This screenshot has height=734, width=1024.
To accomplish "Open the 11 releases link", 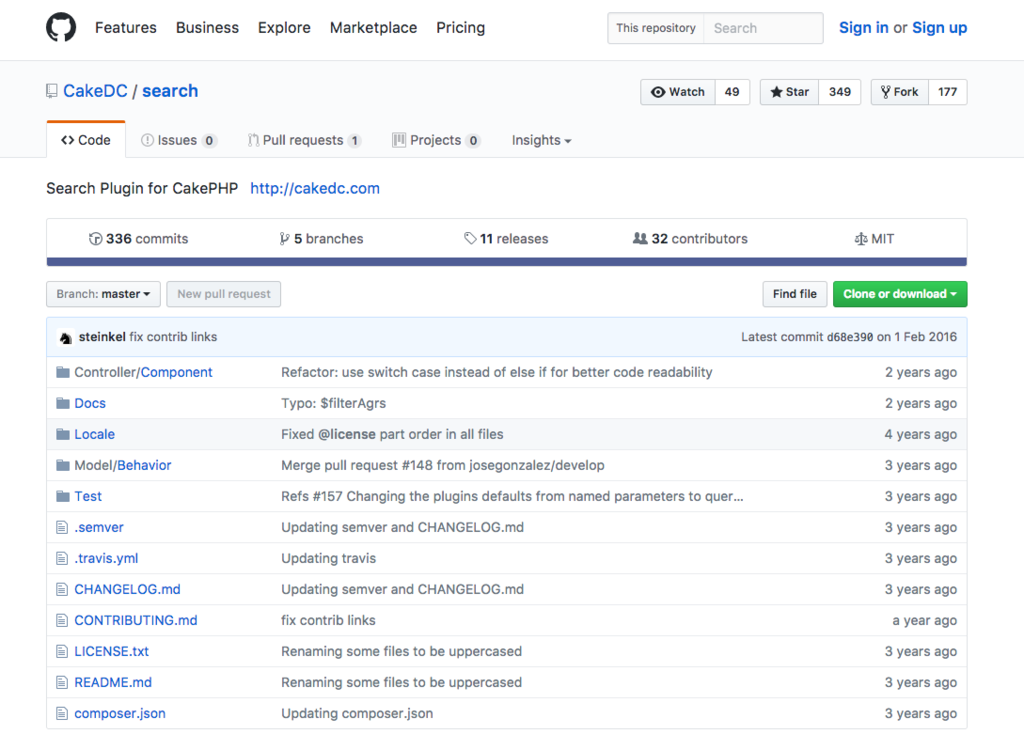I will pos(506,239).
